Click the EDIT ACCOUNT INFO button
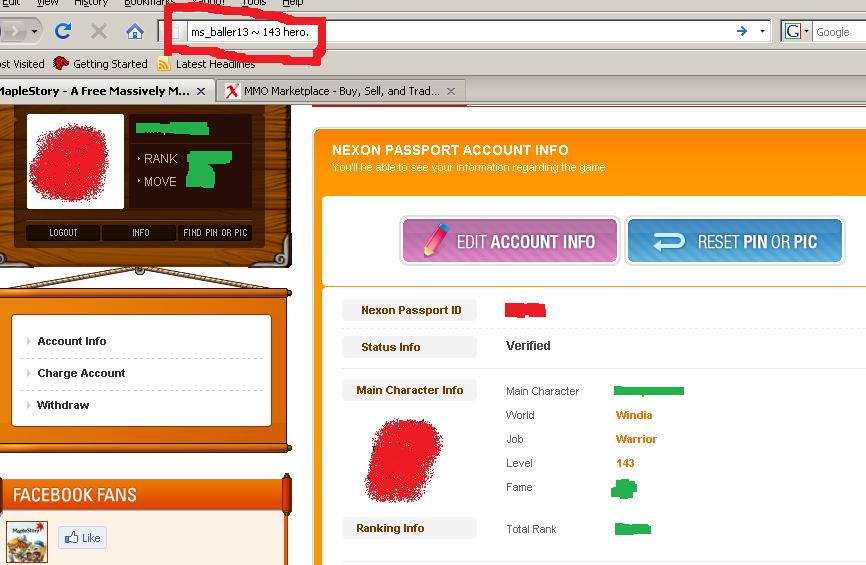The width and height of the screenshot is (866, 565). tap(509, 241)
